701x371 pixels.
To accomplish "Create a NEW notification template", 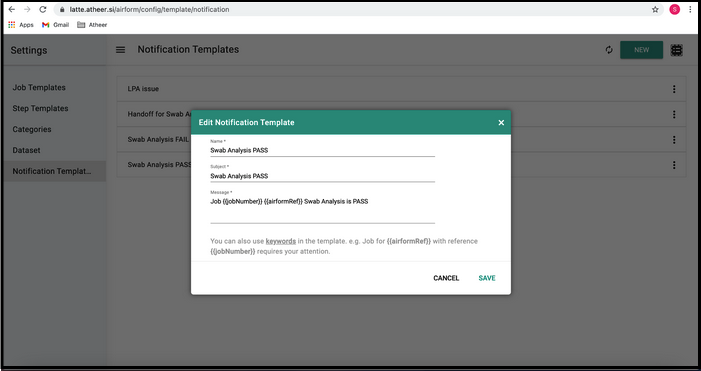I will pyautogui.click(x=641, y=50).
